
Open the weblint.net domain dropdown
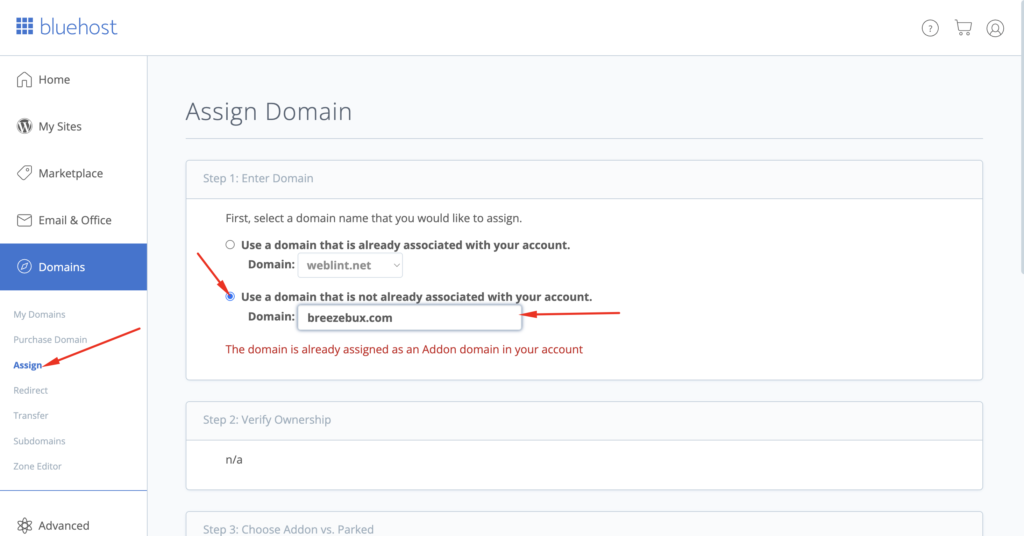pyautogui.click(x=350, y=265)
